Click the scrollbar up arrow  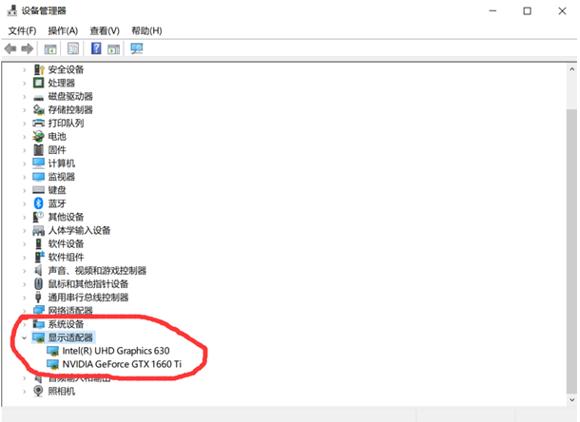pyautogui.click(x=572, y=69)
